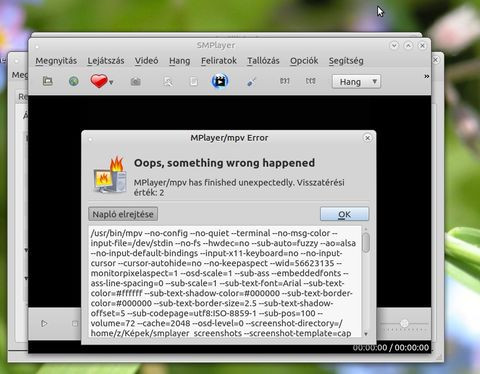Click the burning computer error icon
480x374 pixels.
[110, 175]
